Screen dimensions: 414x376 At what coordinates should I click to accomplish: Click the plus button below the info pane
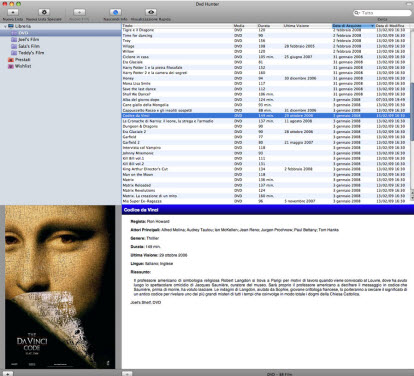pos(127,374)
